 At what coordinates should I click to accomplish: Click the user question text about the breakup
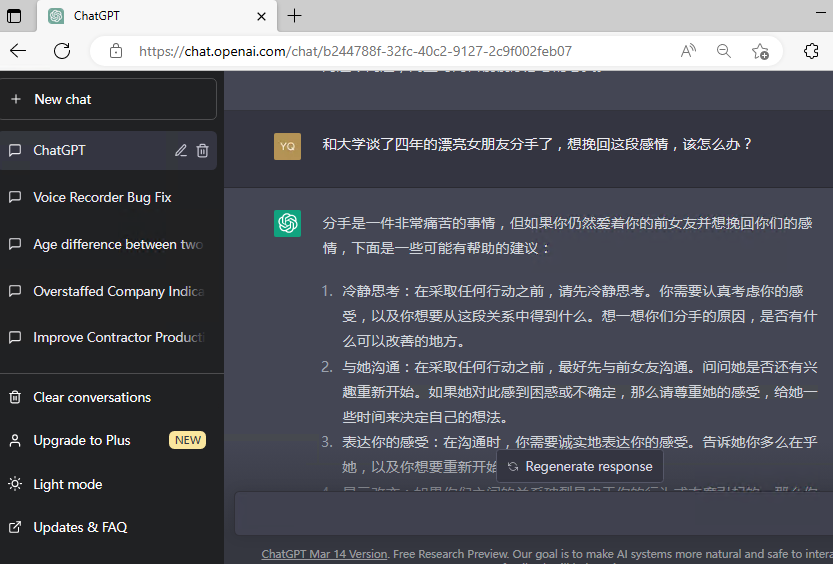[x=537, y=144]
